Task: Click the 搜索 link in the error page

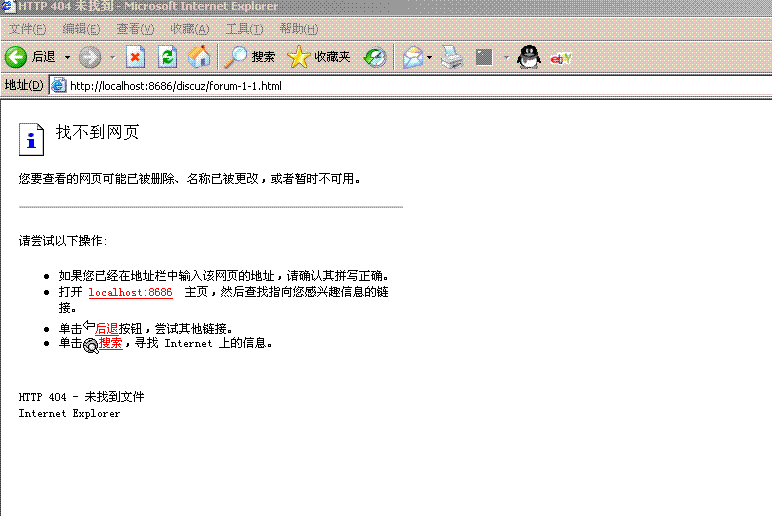Action: pyautogui.click(x=110, y=343)
